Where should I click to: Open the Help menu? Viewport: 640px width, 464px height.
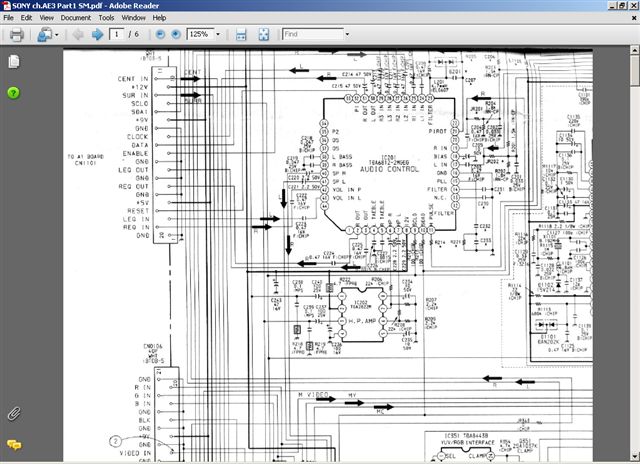click(159, 18)
